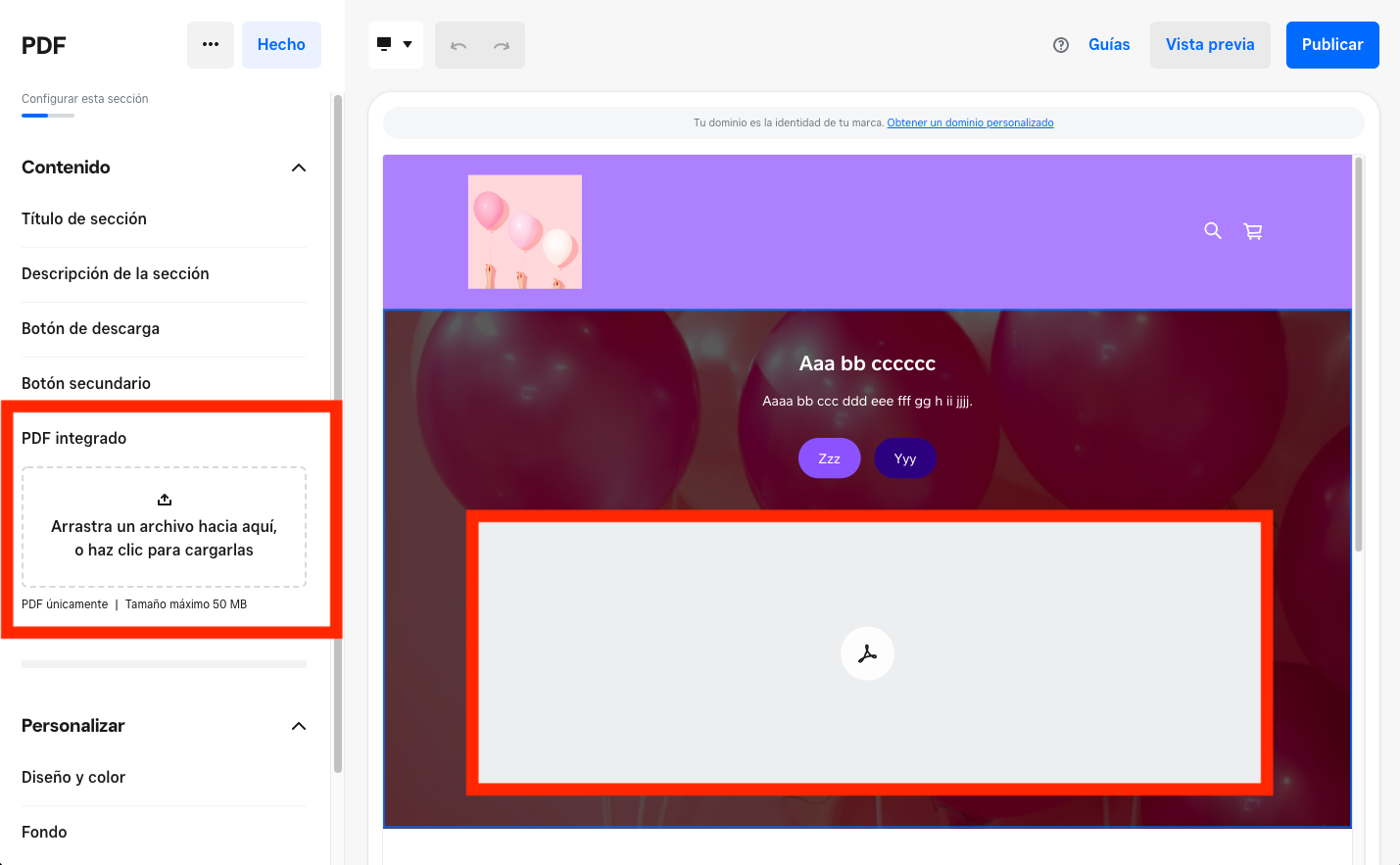
Task: Click the redo arrow icon
Action: (x=502, y=45)
